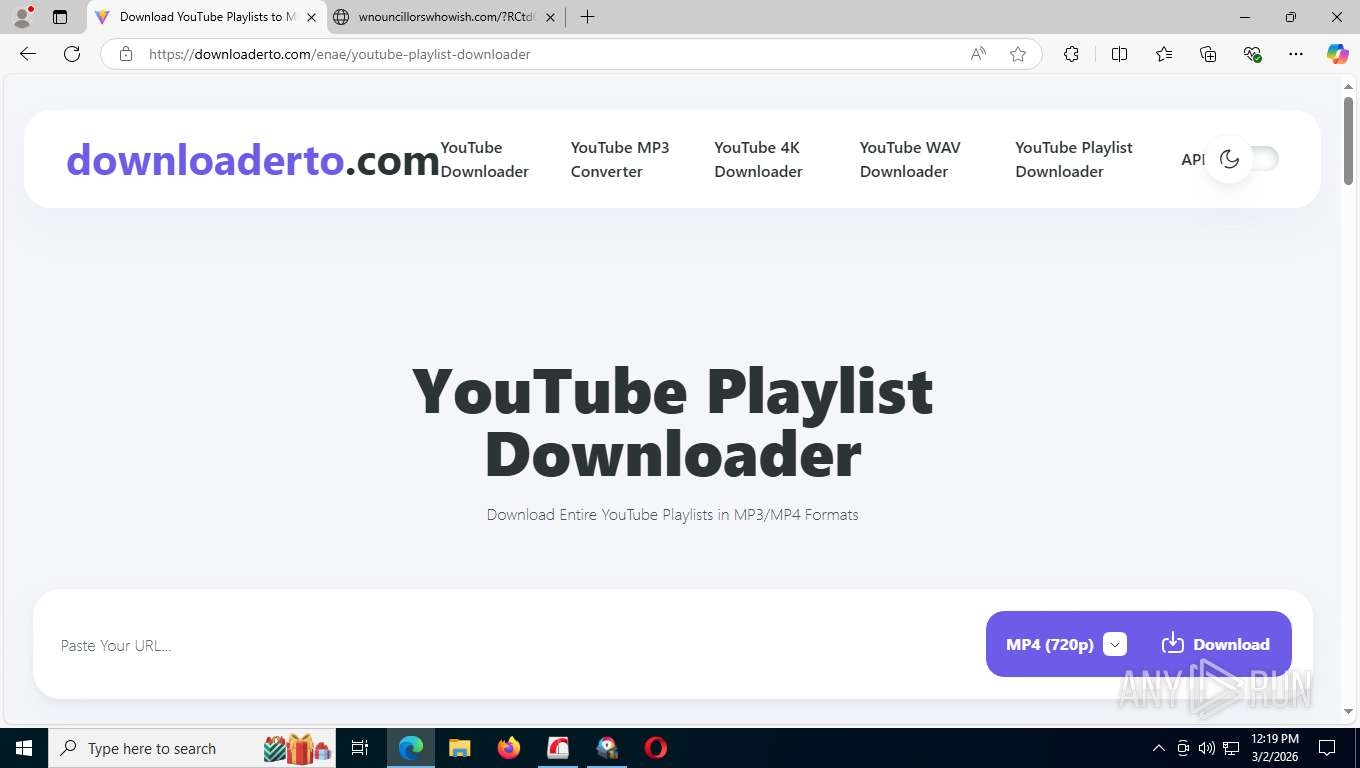Open Read aloud icon in address bar
Screen dimensions: 1360x768
pyautogui.click(x=978, y=54)
